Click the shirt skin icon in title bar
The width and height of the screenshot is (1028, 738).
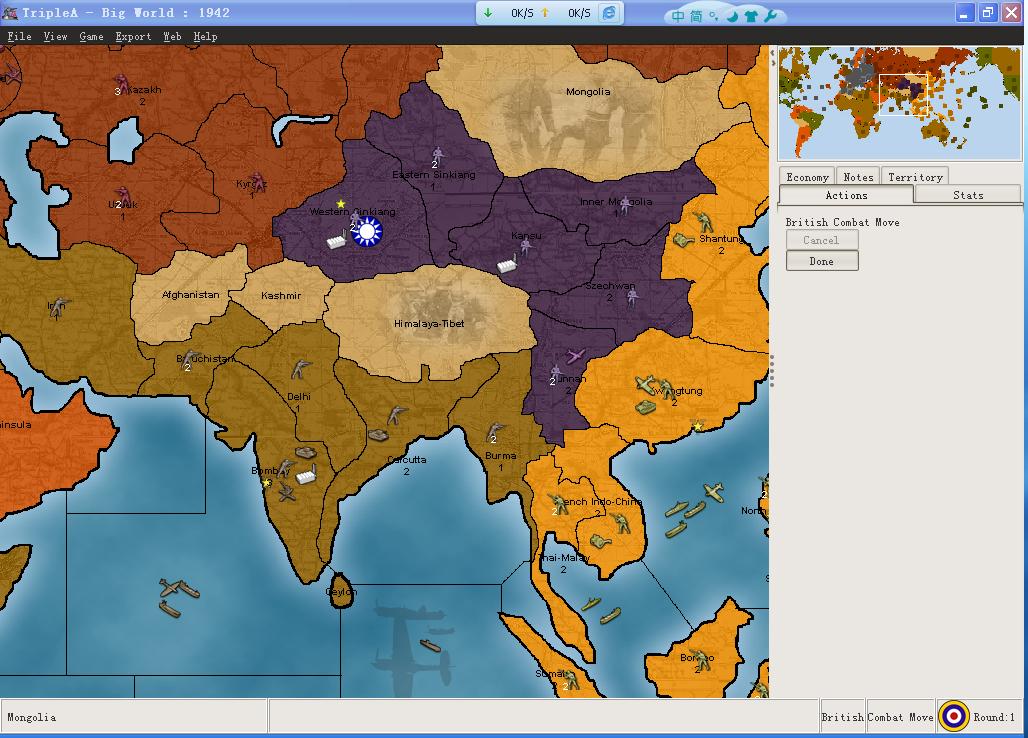point(751,16)
